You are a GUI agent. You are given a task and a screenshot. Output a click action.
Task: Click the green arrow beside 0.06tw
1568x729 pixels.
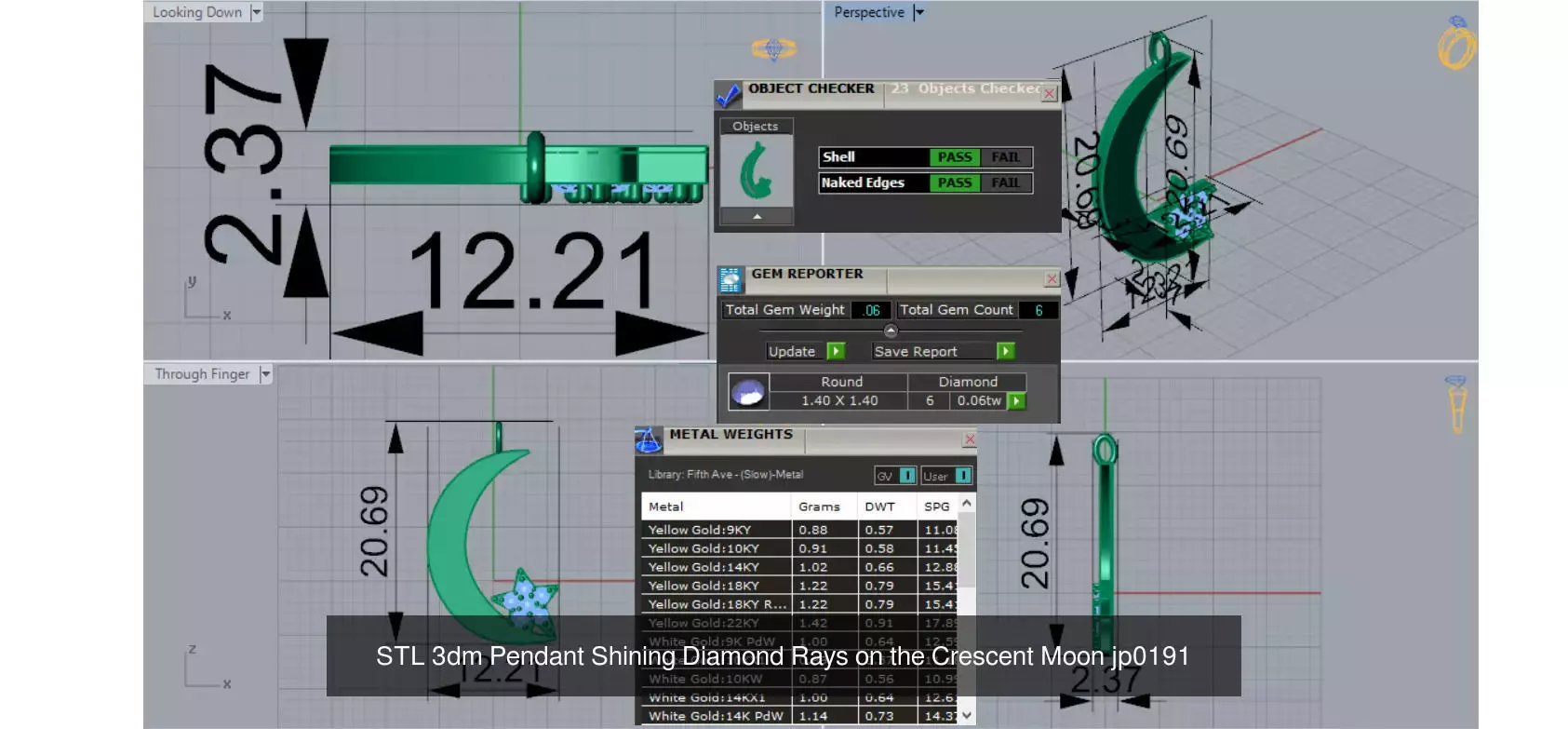[1016, 401]
